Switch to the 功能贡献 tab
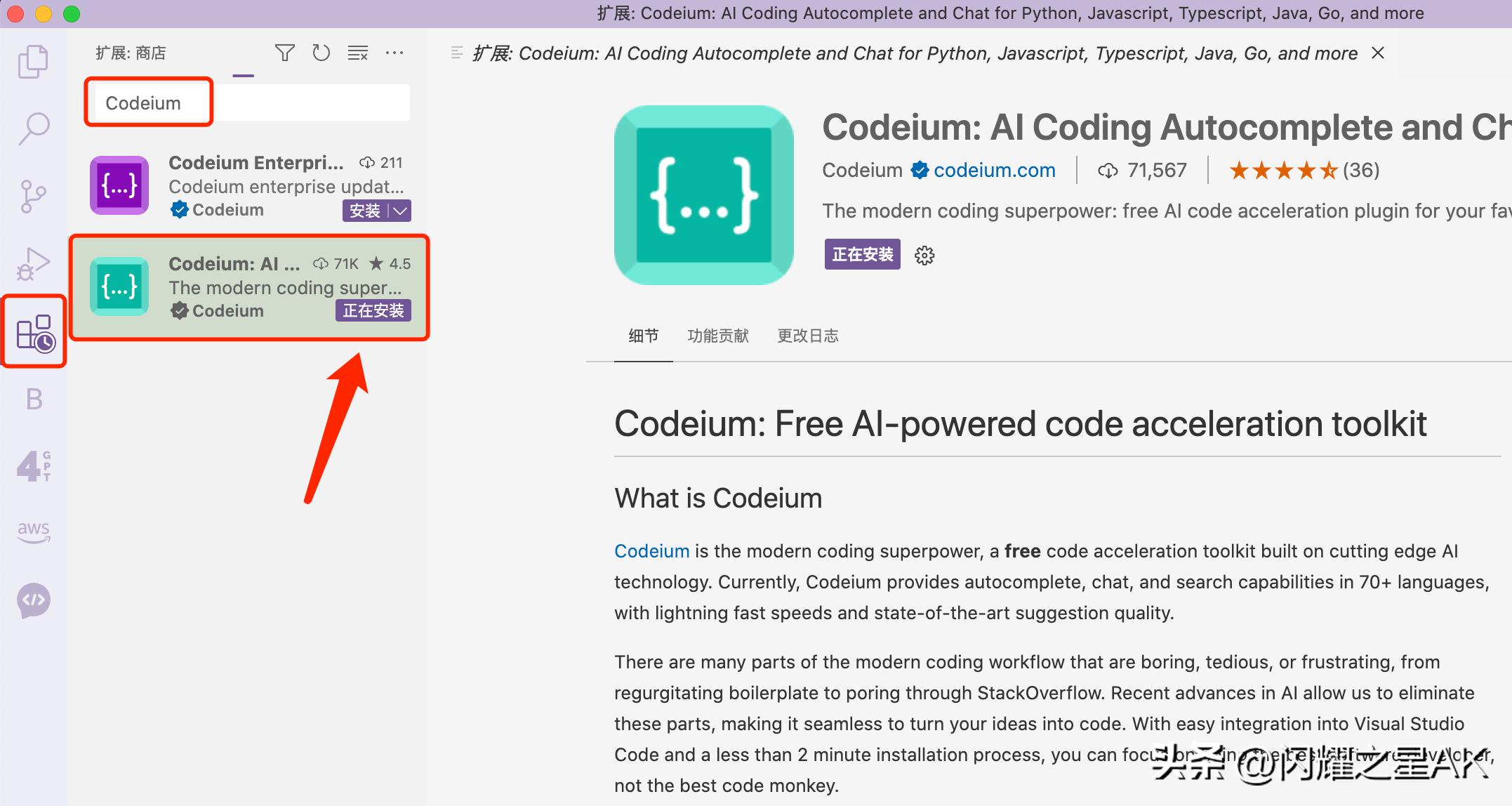Viewport: 1512px width, 806px height. pyautogui.click(x=717, y=336)
